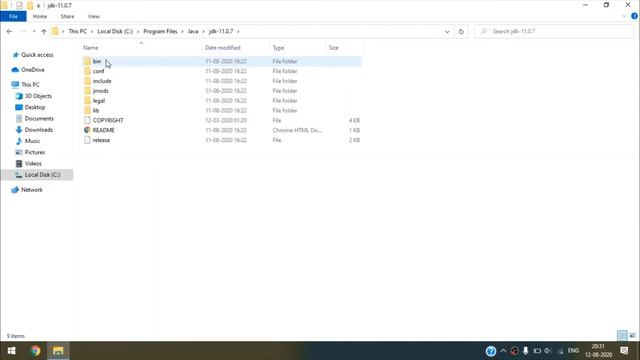640x360 pixels.
Task: Open the include folder icon
Action: [87, 81]
